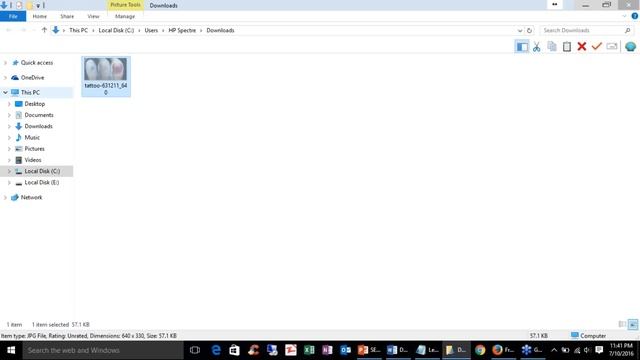Open the Action Center notification icon
The image size is (640, 360).
pos(599,350)
